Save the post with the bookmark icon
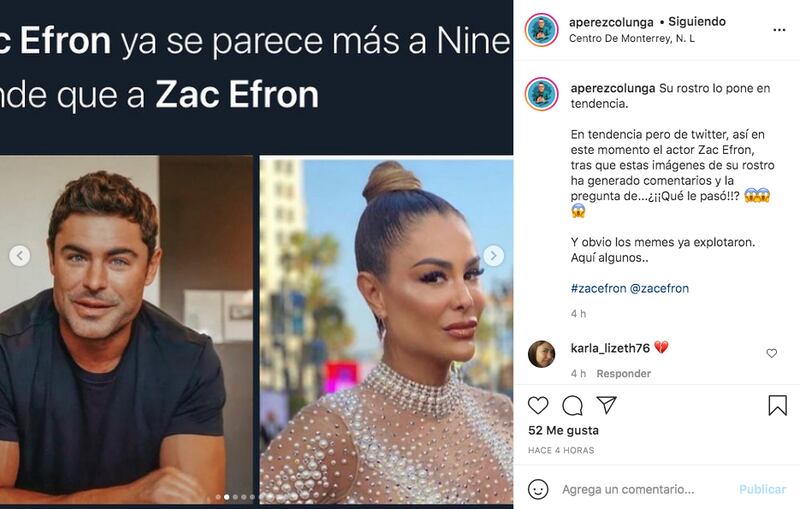The height and width of the screenshot is (509, 800). (x=778, y=405)
